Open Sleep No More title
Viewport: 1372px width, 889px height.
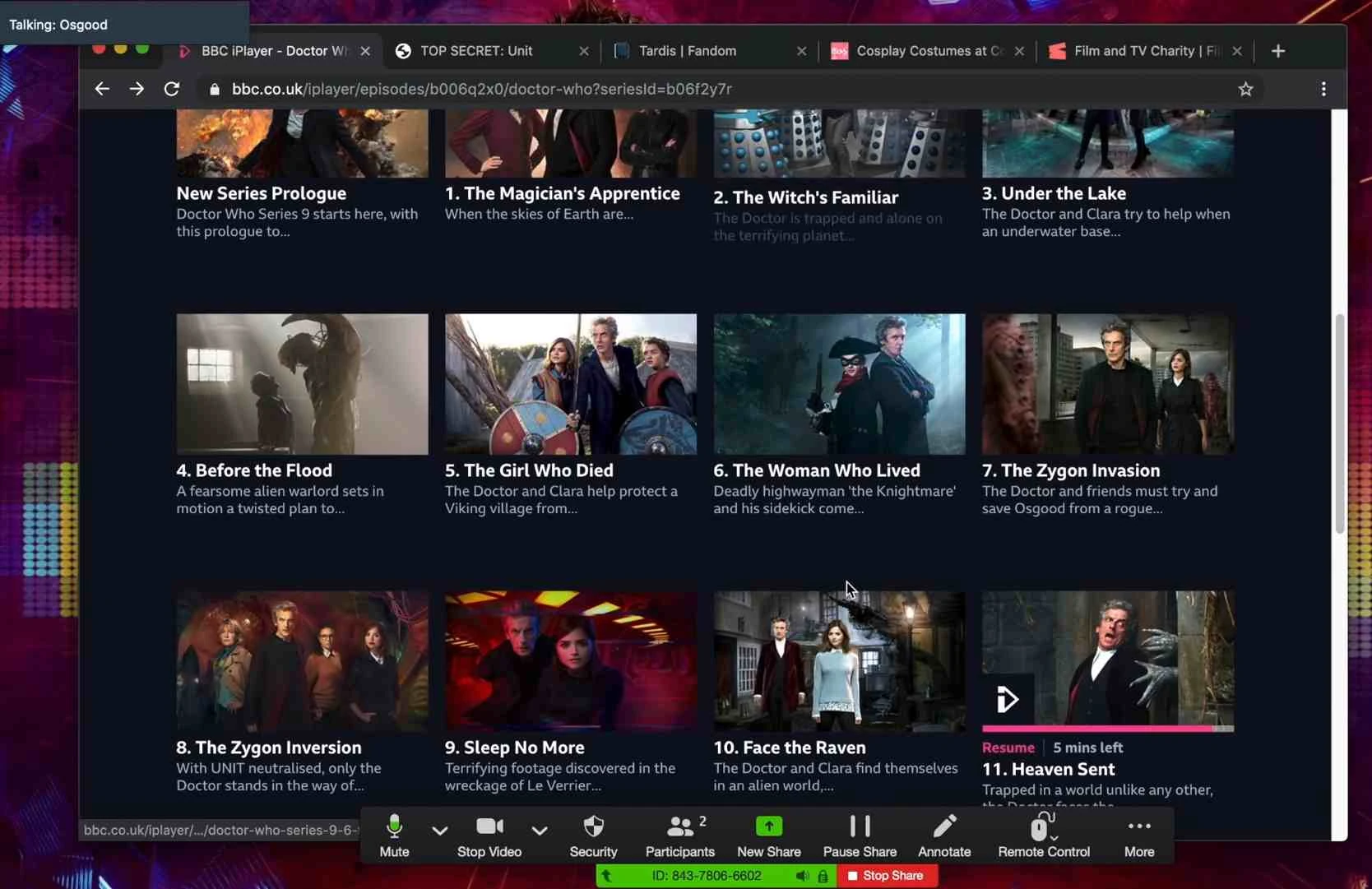click(515, 748)
